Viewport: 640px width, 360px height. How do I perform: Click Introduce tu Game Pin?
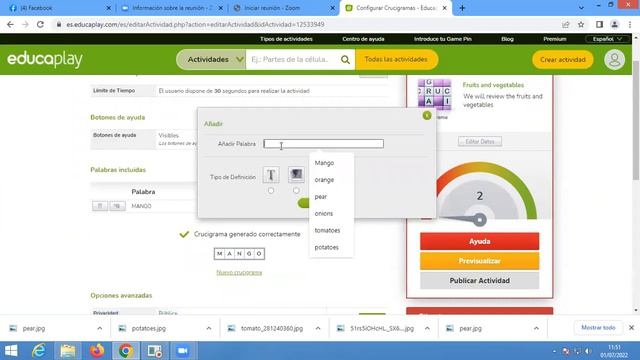(443, 39)
